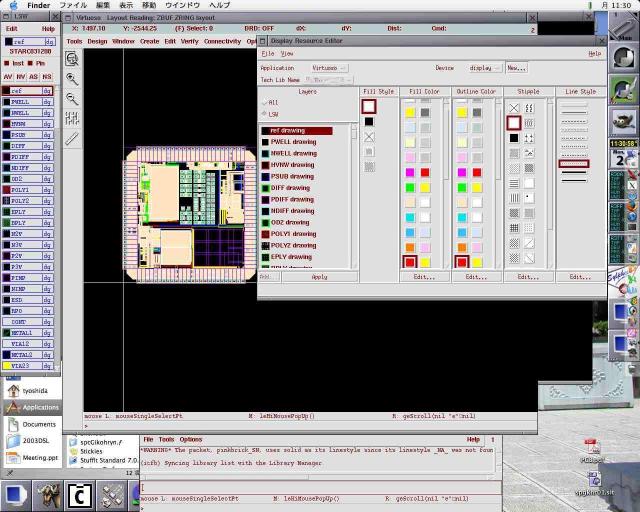Image resolution: width=640 pixels, height=512 pixels.
Task: Click the Apply button
Action: coord(320,277)
